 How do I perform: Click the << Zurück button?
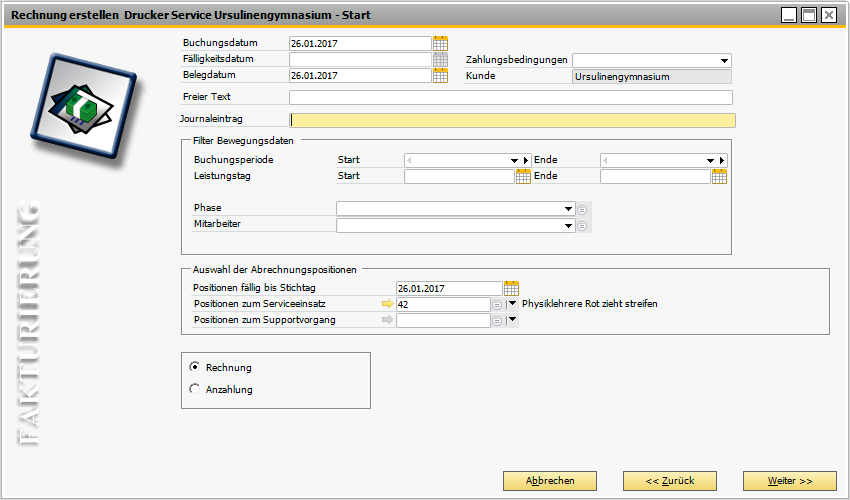(x=669, y=481)
